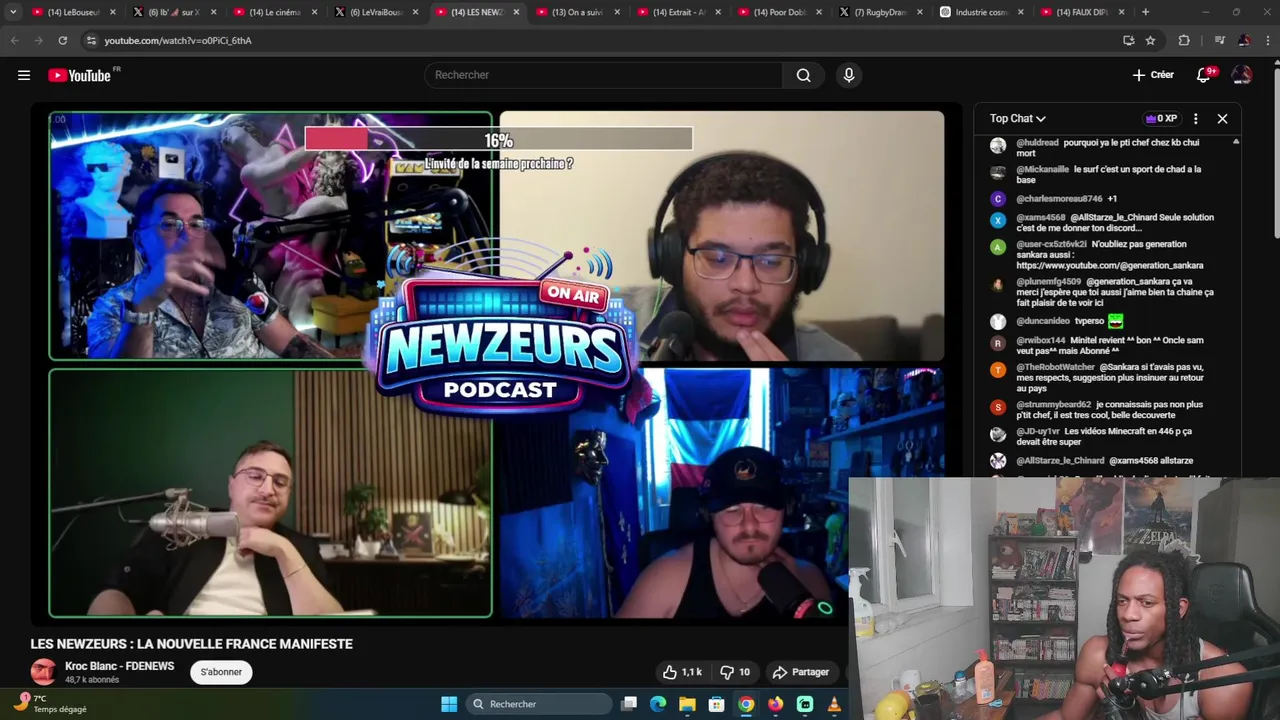Open Kroc Blanc - FDENEWS channel name
The width and height of the screenshot is (1280, 720).
pyautogui.click(x=119, y=666)
